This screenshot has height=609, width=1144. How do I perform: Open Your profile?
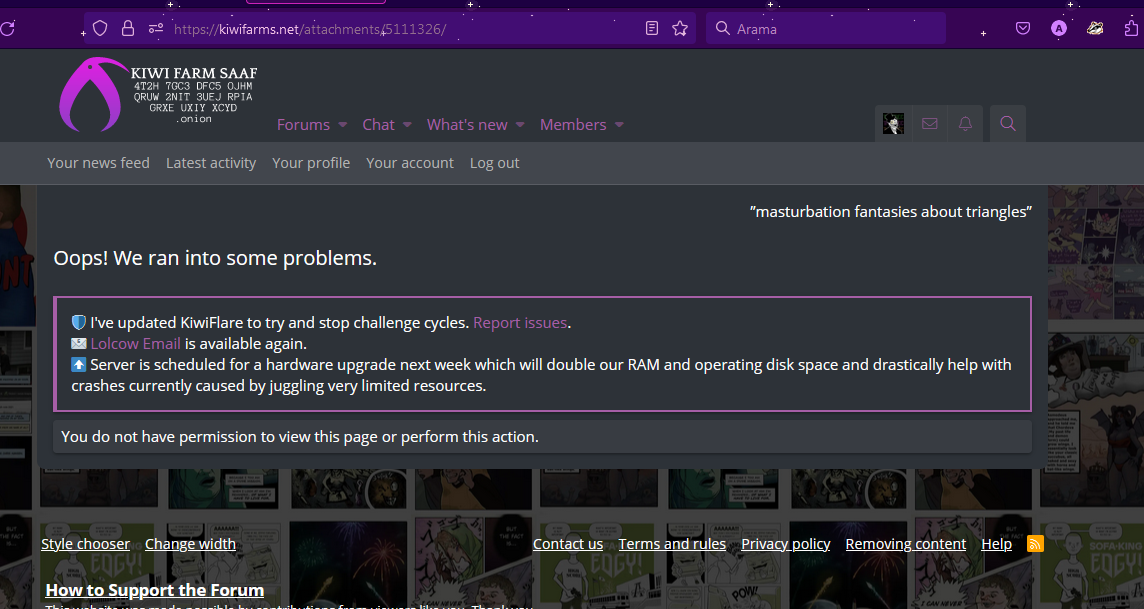click(311, 163)
